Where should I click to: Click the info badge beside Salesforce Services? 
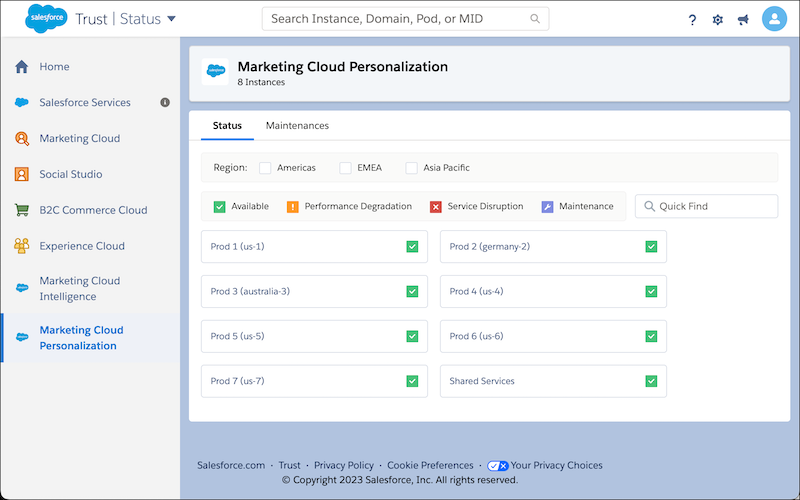[165, 103]
